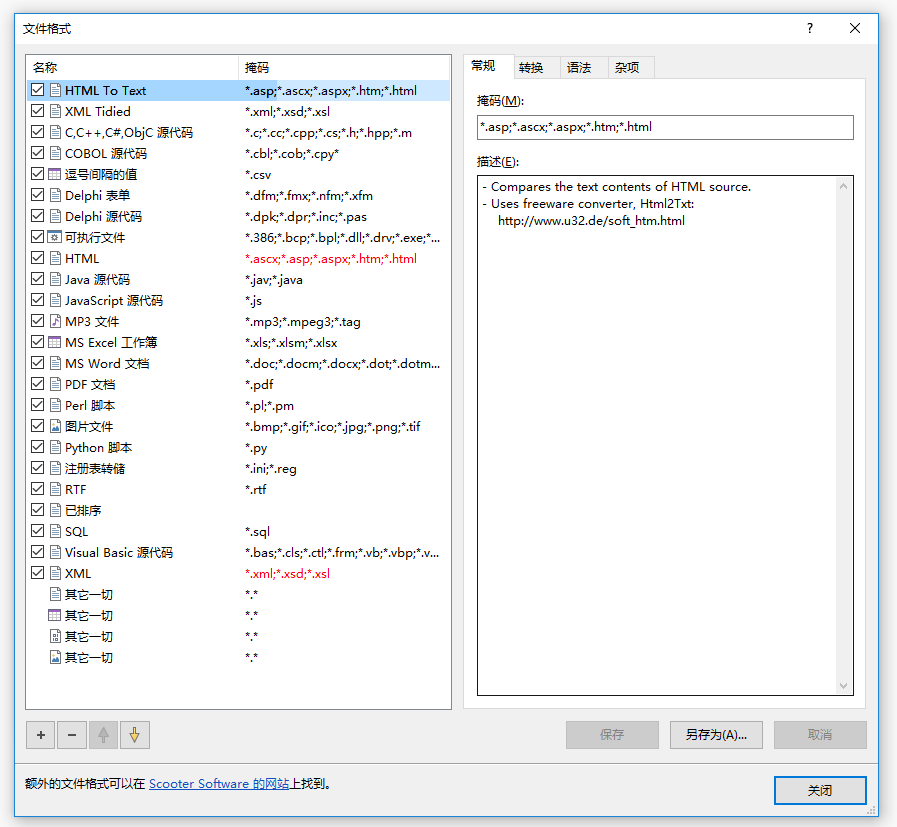Disable the SQL format checkbox
This screenshot has width=897, height=827.
pos(38,531)
